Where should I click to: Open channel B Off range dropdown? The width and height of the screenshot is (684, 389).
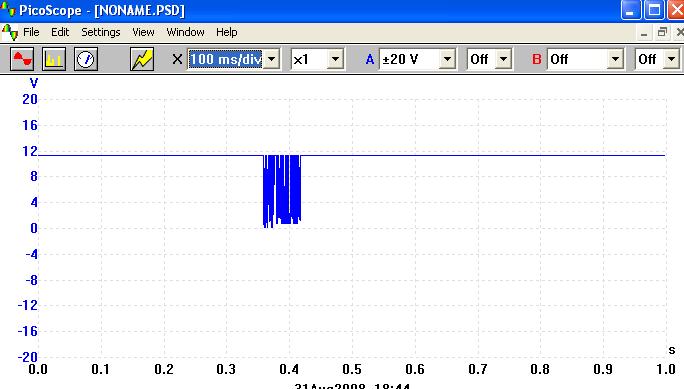(x=615, y=59)
